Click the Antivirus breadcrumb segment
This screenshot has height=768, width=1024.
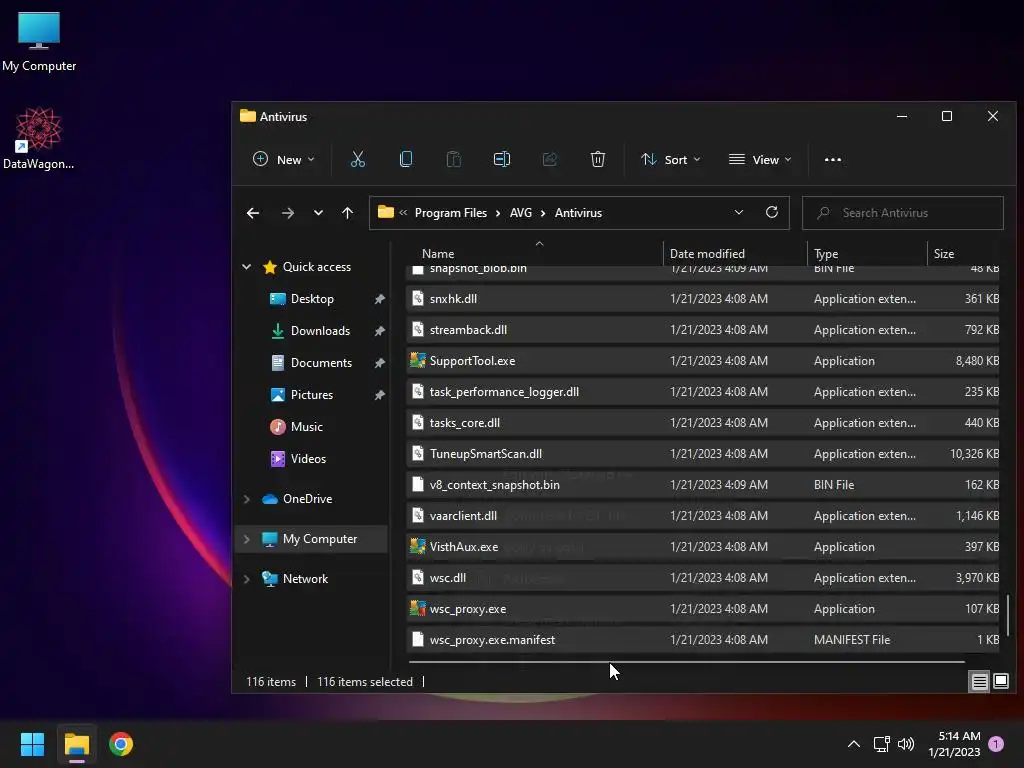[578, 213]
